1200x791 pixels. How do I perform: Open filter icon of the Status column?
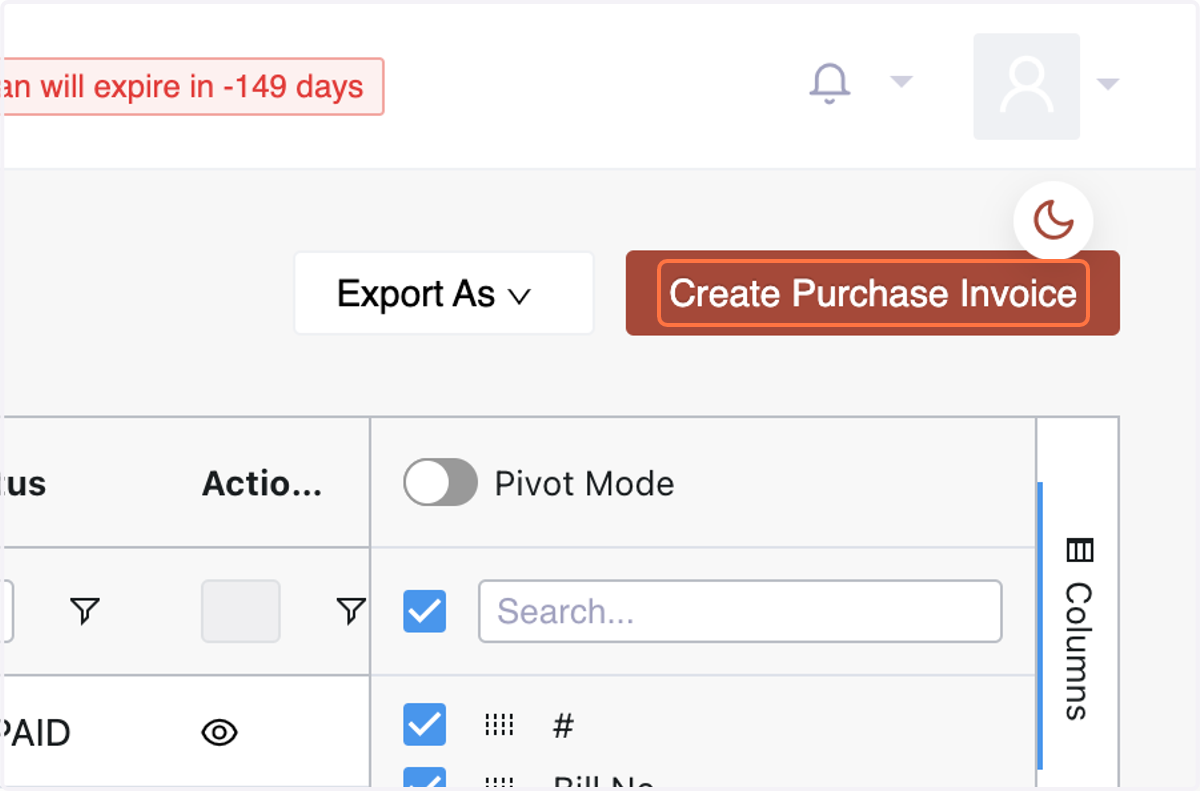point(85,610)
